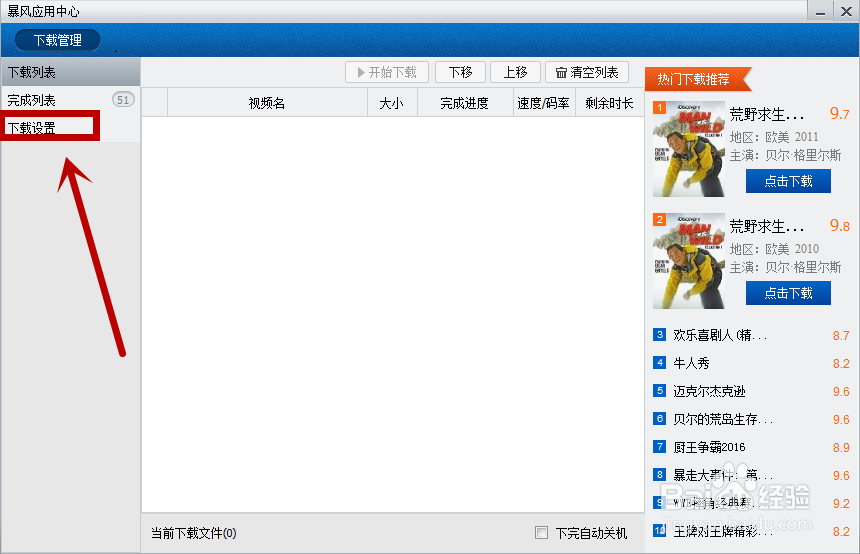
Task: Click the rank 7 number badge
Action: pos(659,446)
